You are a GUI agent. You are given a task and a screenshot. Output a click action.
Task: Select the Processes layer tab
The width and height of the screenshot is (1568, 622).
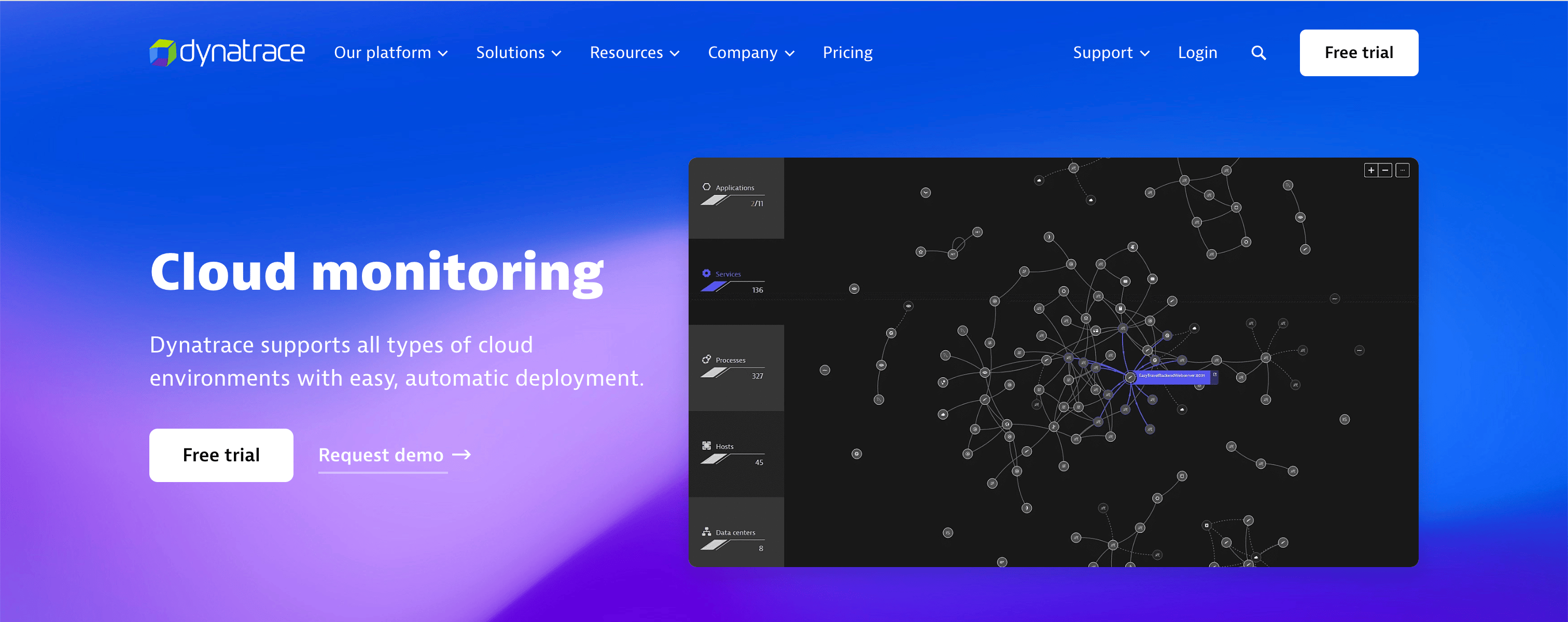736,367
